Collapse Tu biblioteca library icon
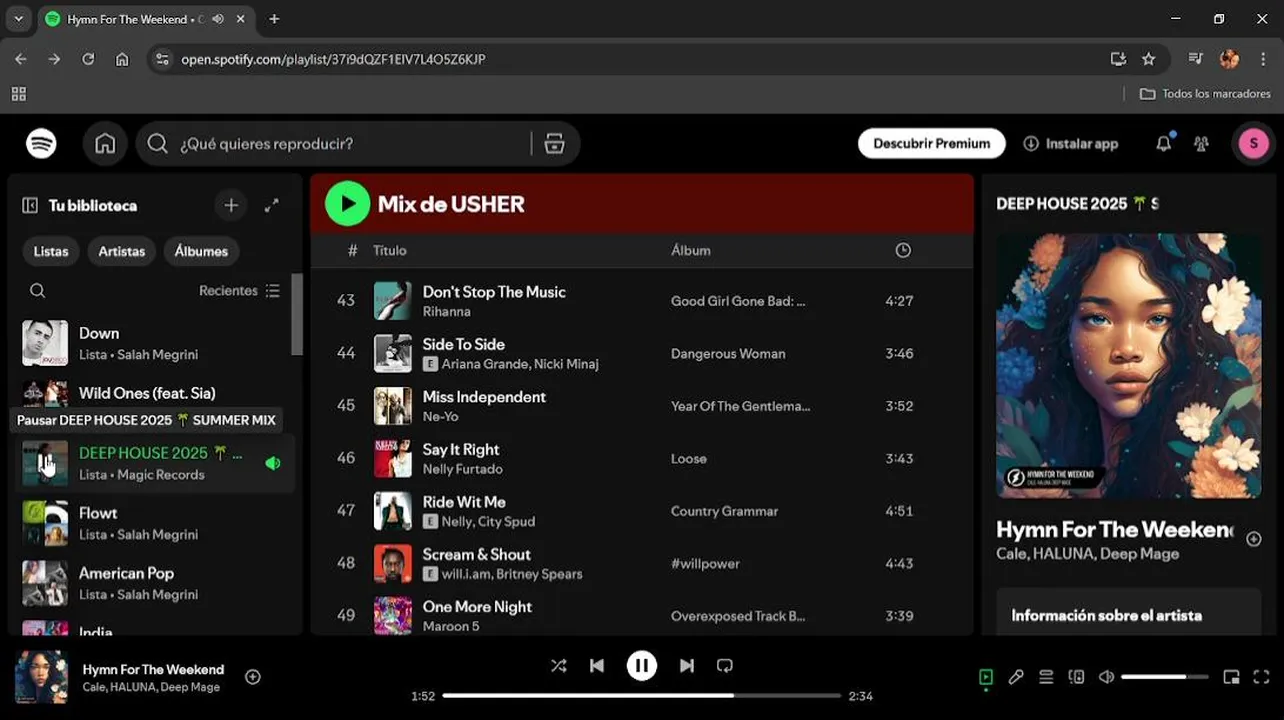This screenshot has width=1284, height=720. tap(30, 205)
